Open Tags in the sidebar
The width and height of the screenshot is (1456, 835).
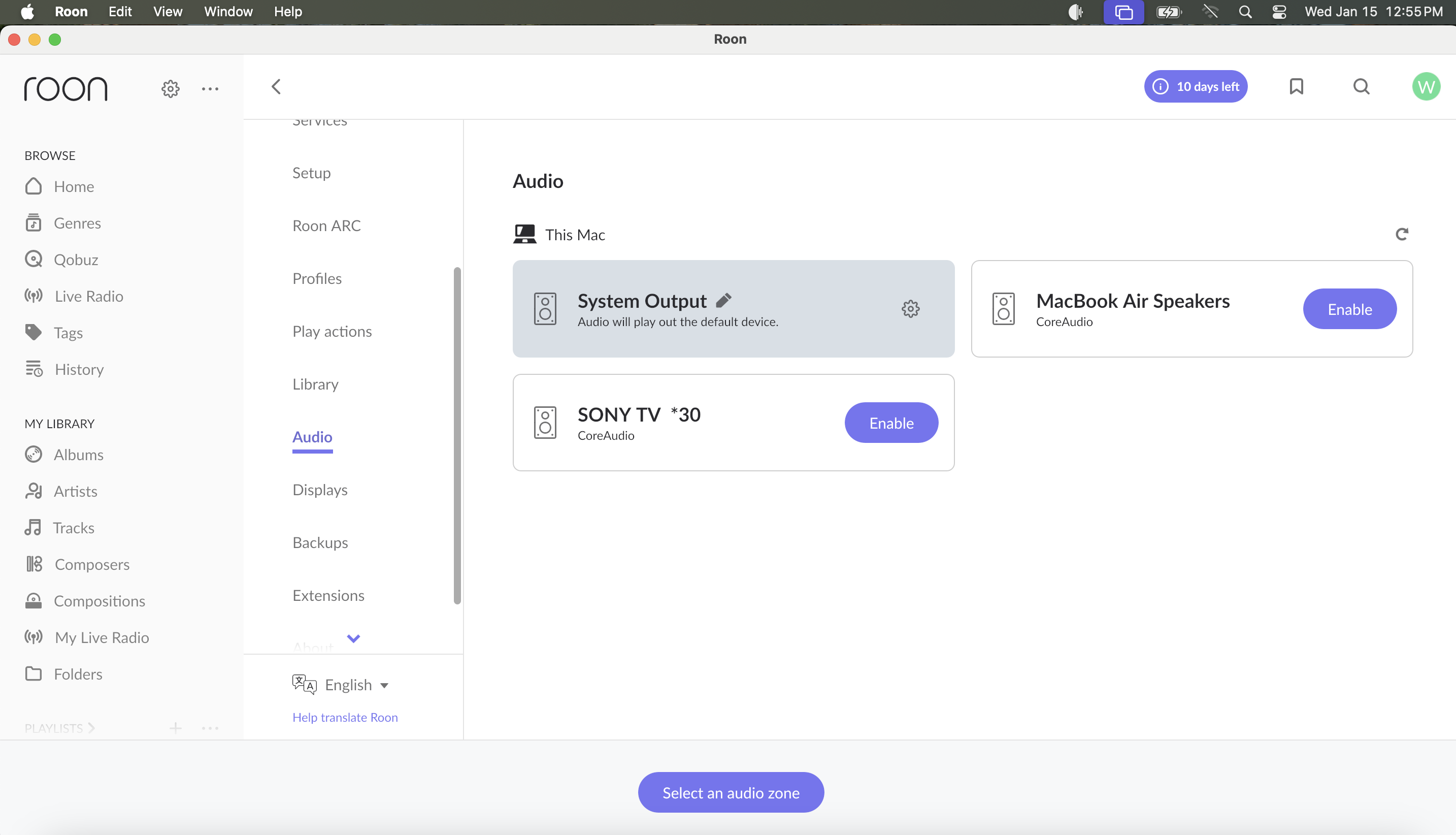(x=54, y=333)
